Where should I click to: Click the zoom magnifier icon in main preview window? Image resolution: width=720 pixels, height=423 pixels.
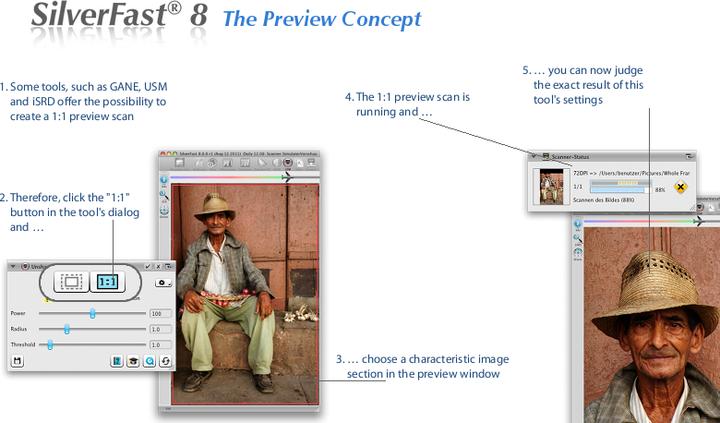163,195
